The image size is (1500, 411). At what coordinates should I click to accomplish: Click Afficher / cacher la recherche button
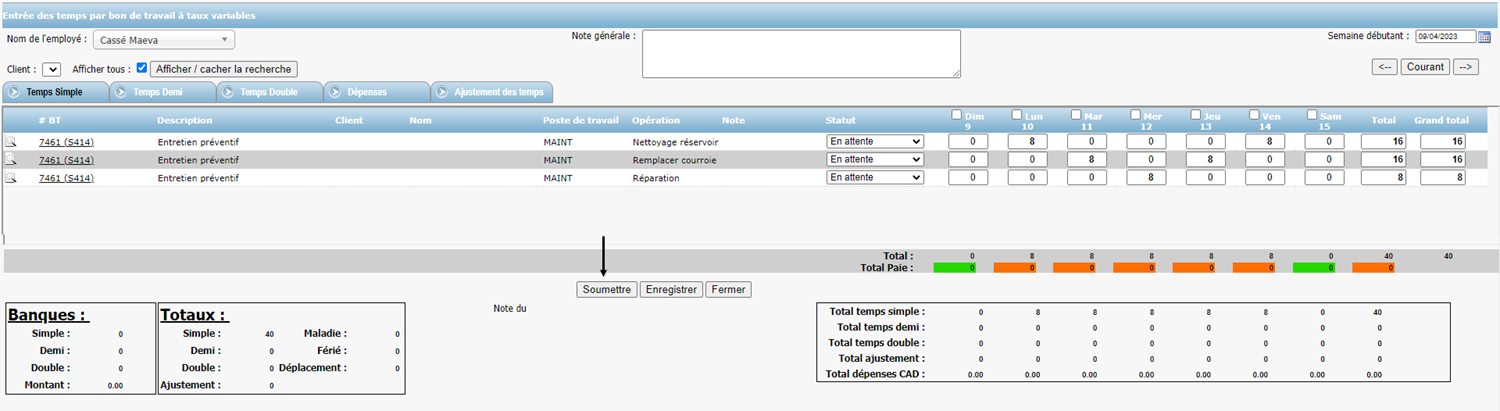[224, 69]
